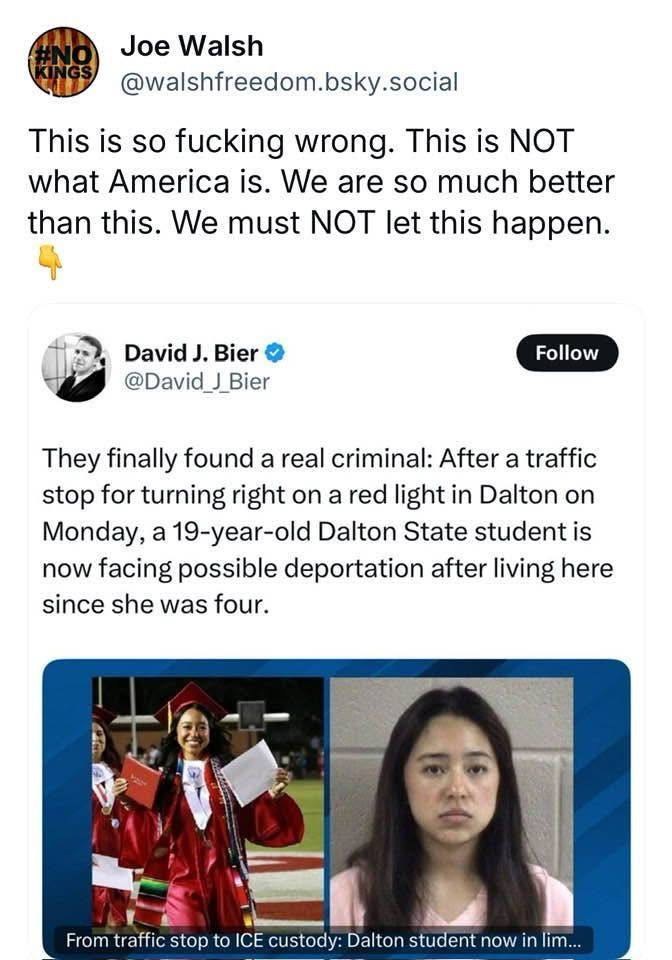Select Joe Walsh's post text starting "This is so"
672x960 pixels.
tap(321, 182)
